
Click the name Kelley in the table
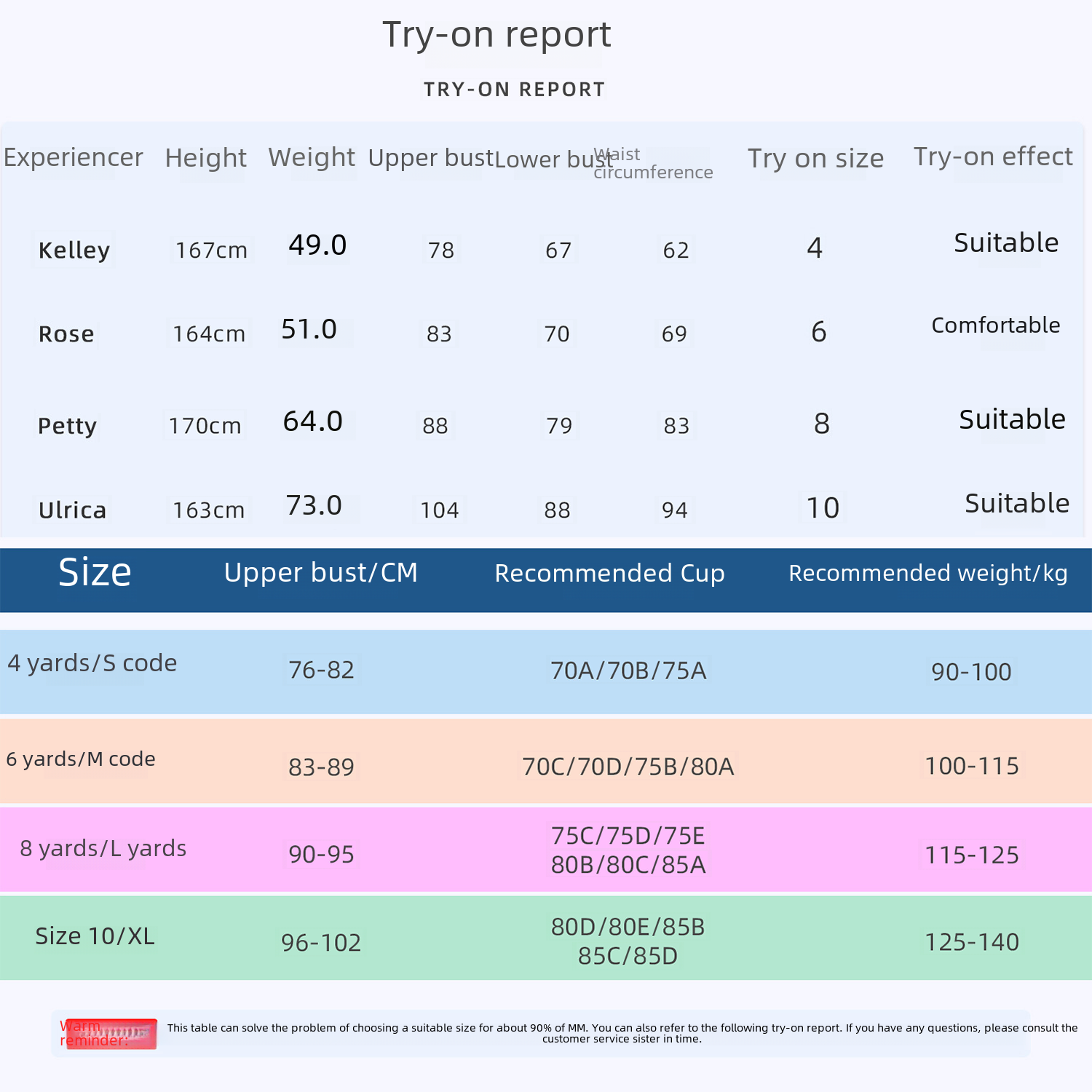pyautogui.click(x=74, y=250)
